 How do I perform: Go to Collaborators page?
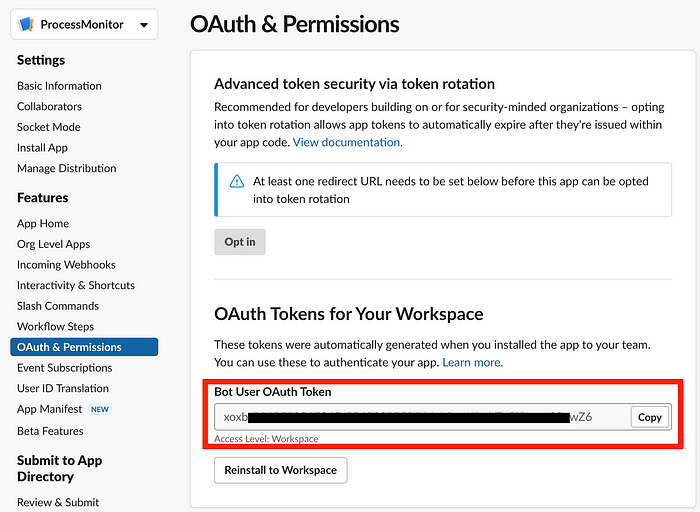tap(49, 106)
